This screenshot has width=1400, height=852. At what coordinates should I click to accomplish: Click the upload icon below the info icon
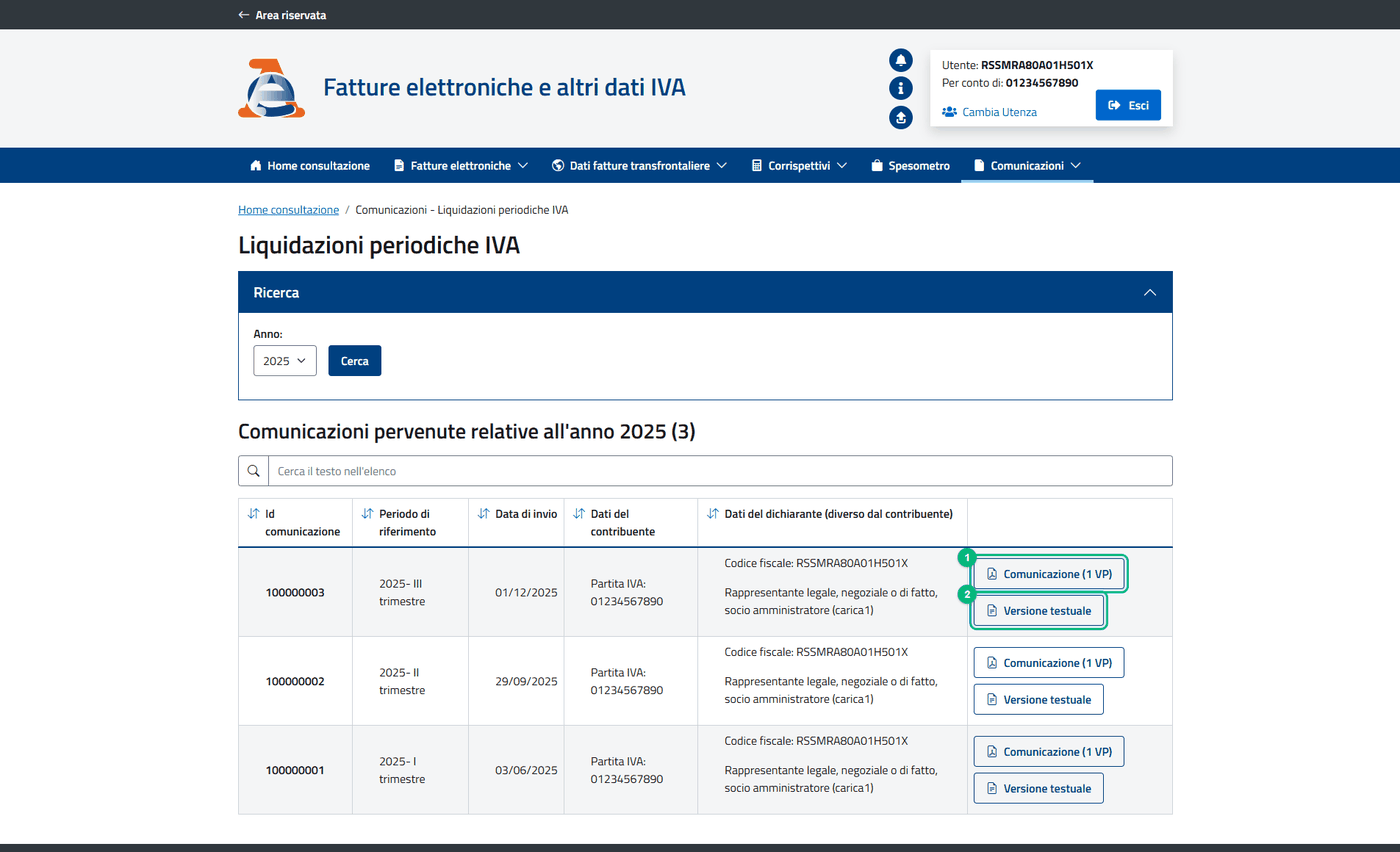pyautogui.click(x=900, y=117)
